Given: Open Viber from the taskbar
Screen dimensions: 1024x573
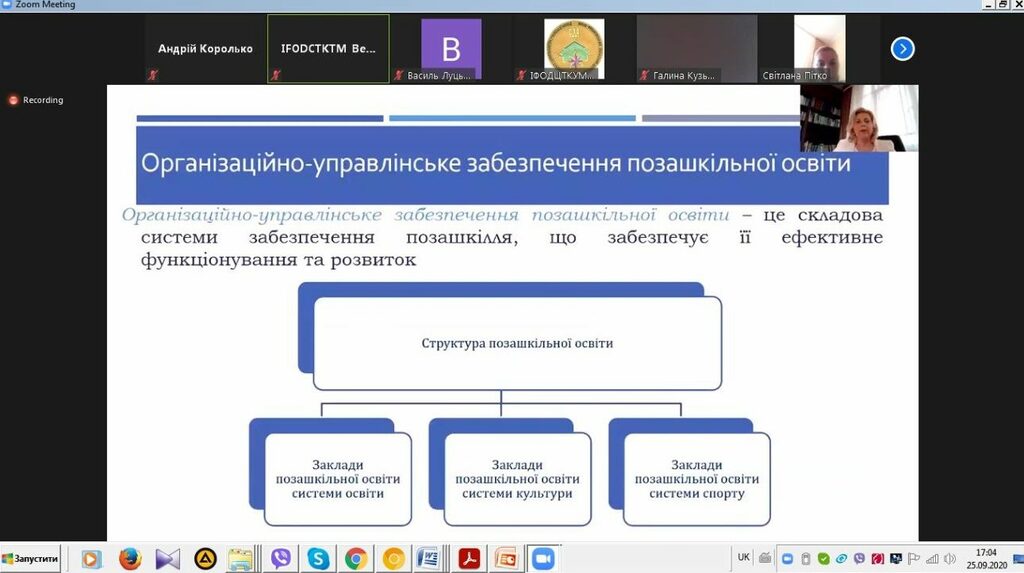Looking at the screenshot, I should click(281, 559).
